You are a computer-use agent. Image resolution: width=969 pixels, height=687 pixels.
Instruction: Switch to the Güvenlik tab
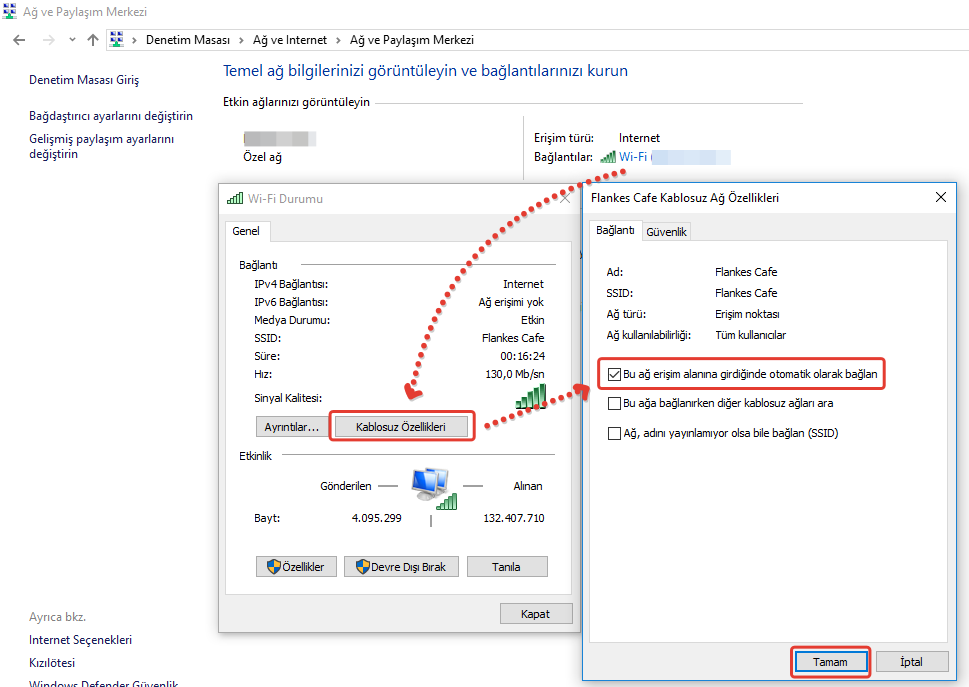tap(666, 232)
